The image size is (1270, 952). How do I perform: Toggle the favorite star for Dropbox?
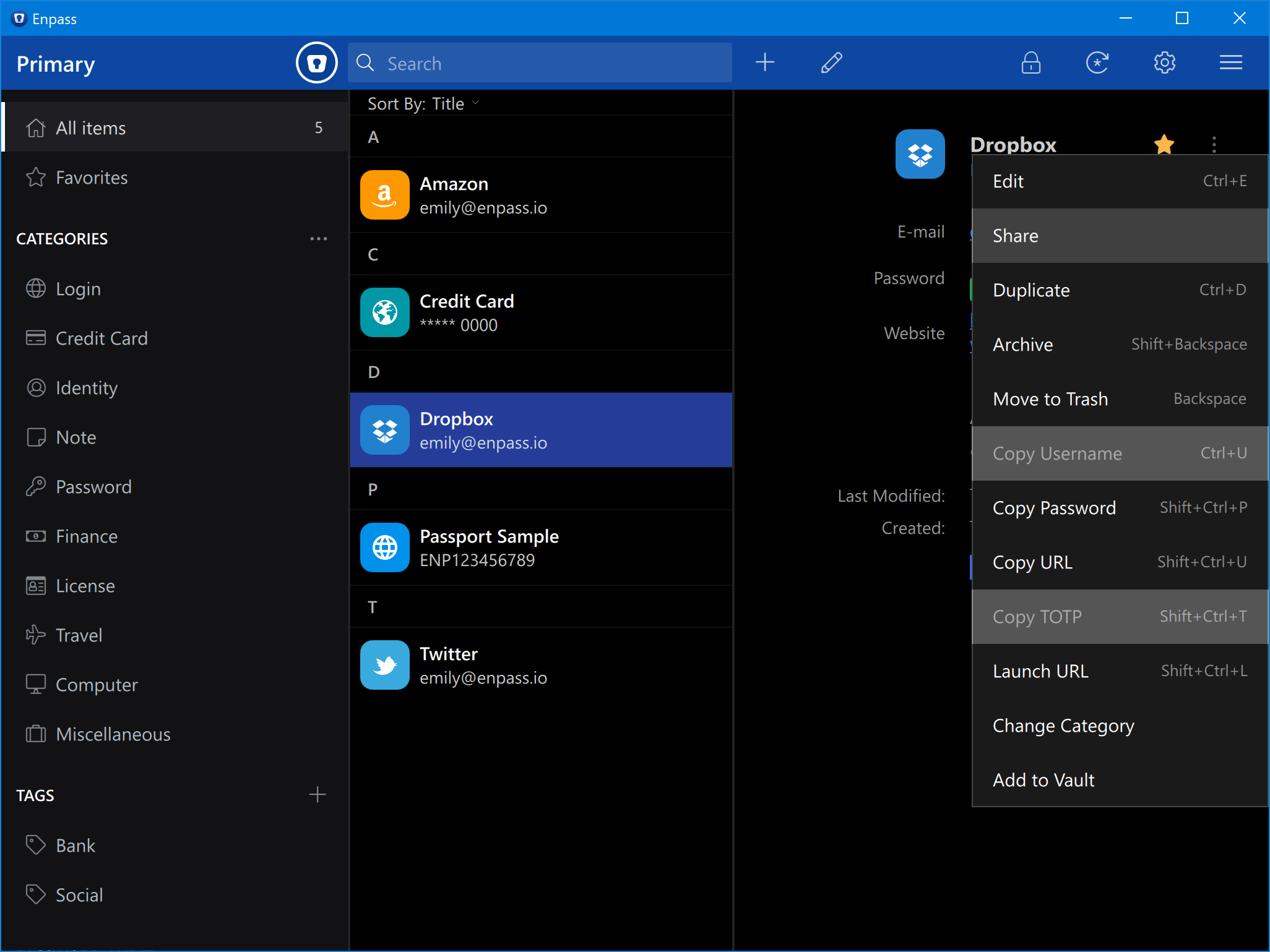pyautogui.click(x=1164, y=145)
